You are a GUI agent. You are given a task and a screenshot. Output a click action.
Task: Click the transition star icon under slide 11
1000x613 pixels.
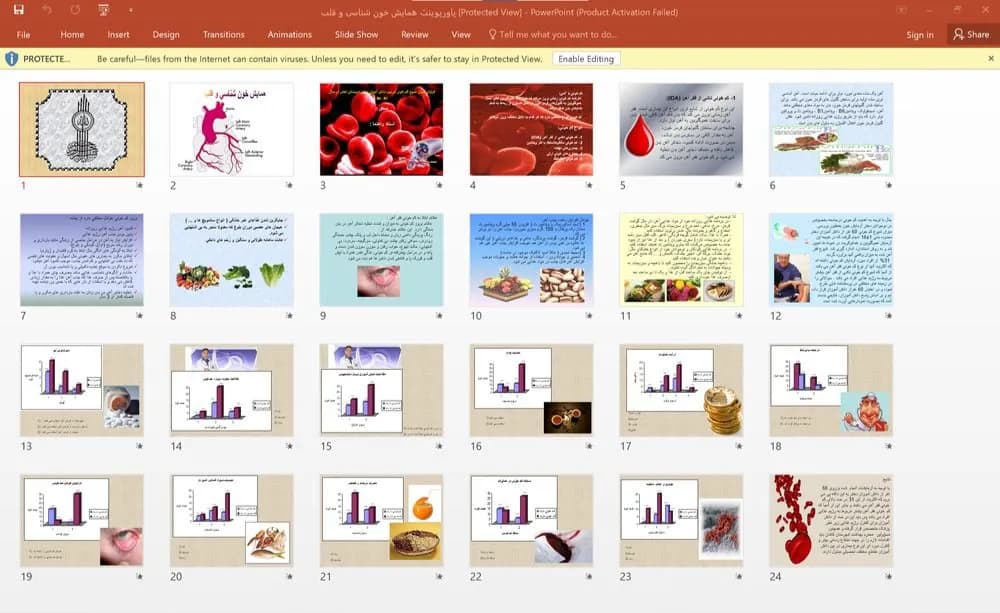coord(739,316)
